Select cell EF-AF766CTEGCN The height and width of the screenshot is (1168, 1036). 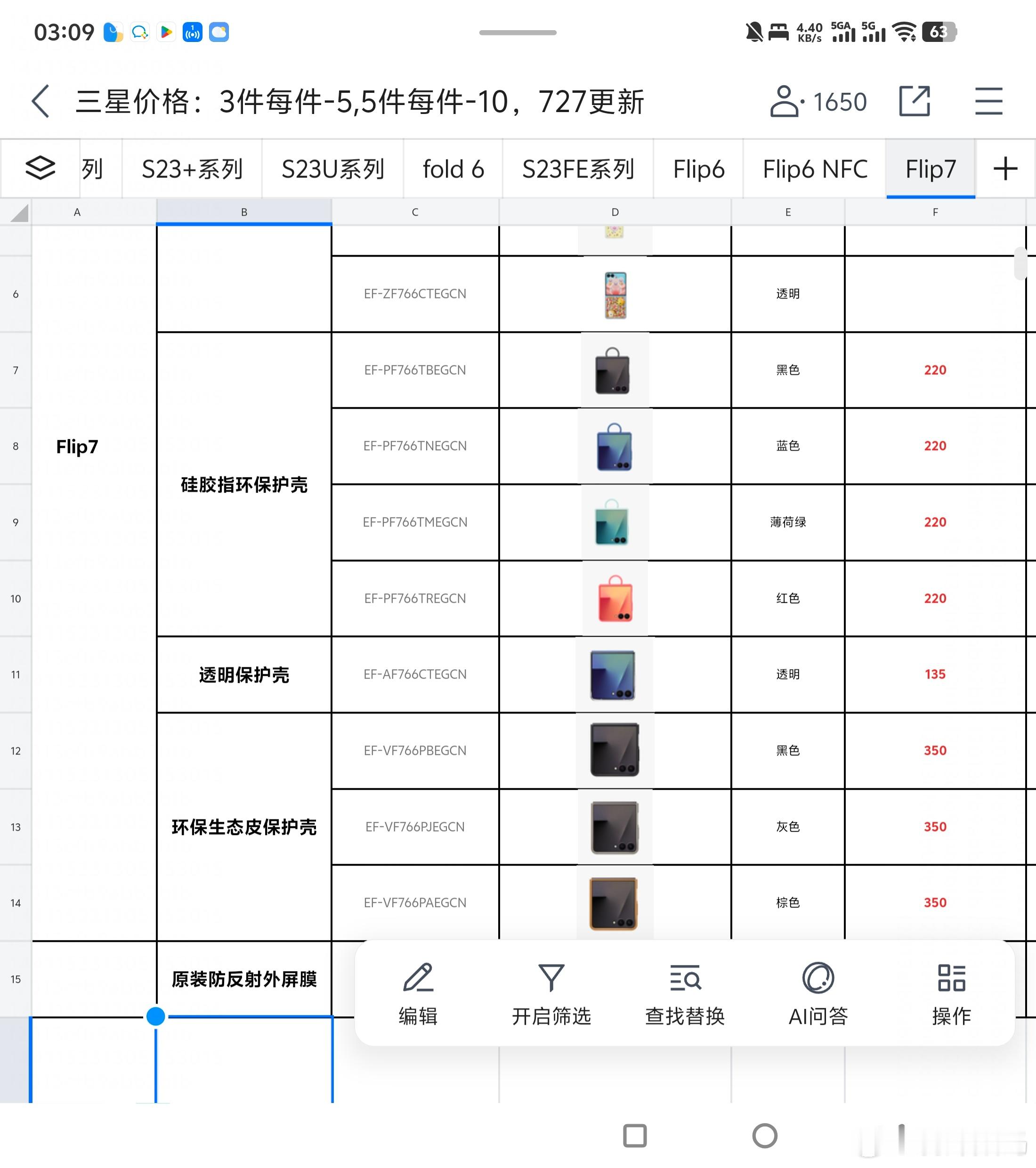pyautogui.click(x=415, y=674)
